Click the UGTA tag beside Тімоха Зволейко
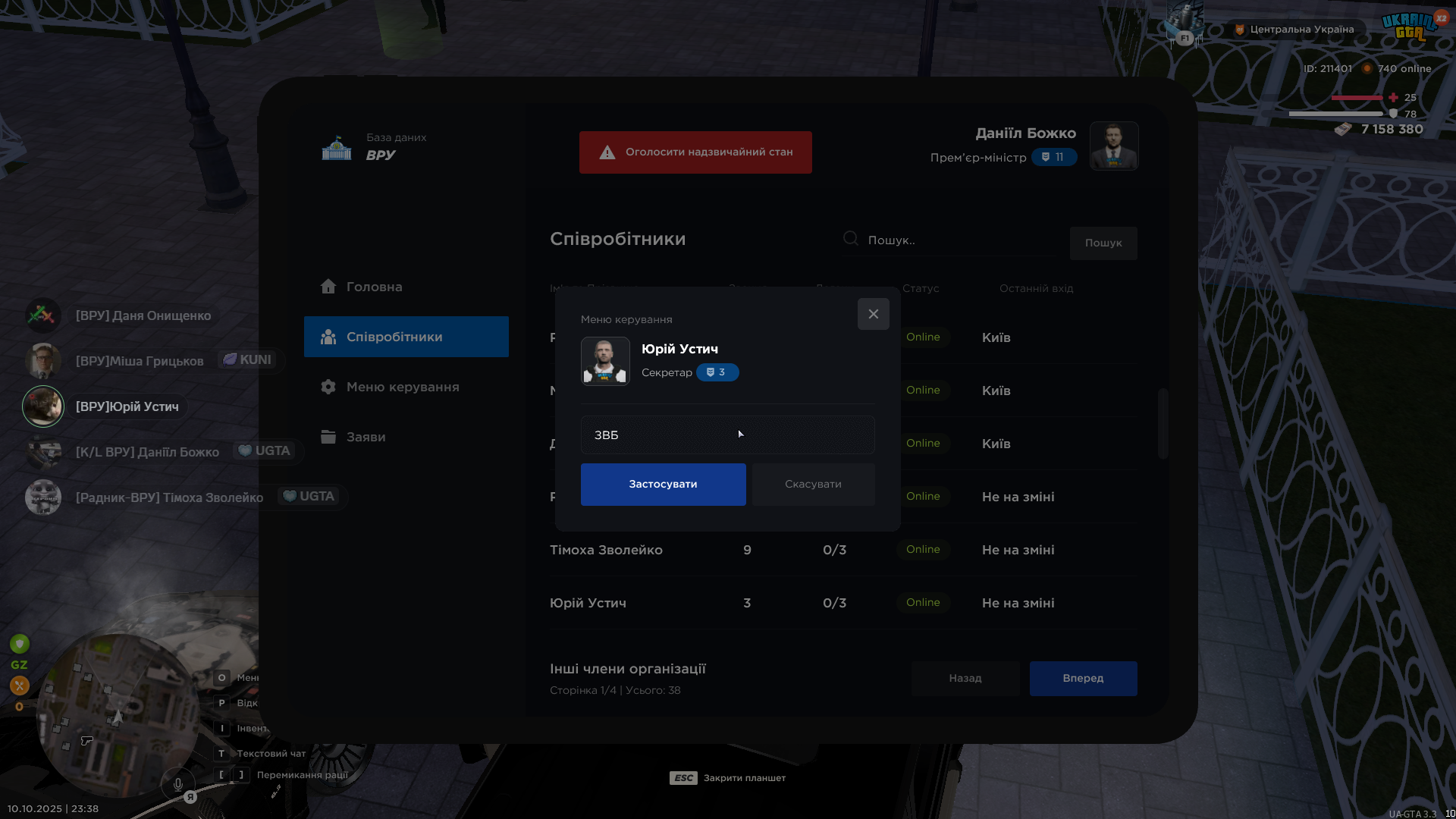This screenshot has width=1456, height=819. 308,496
